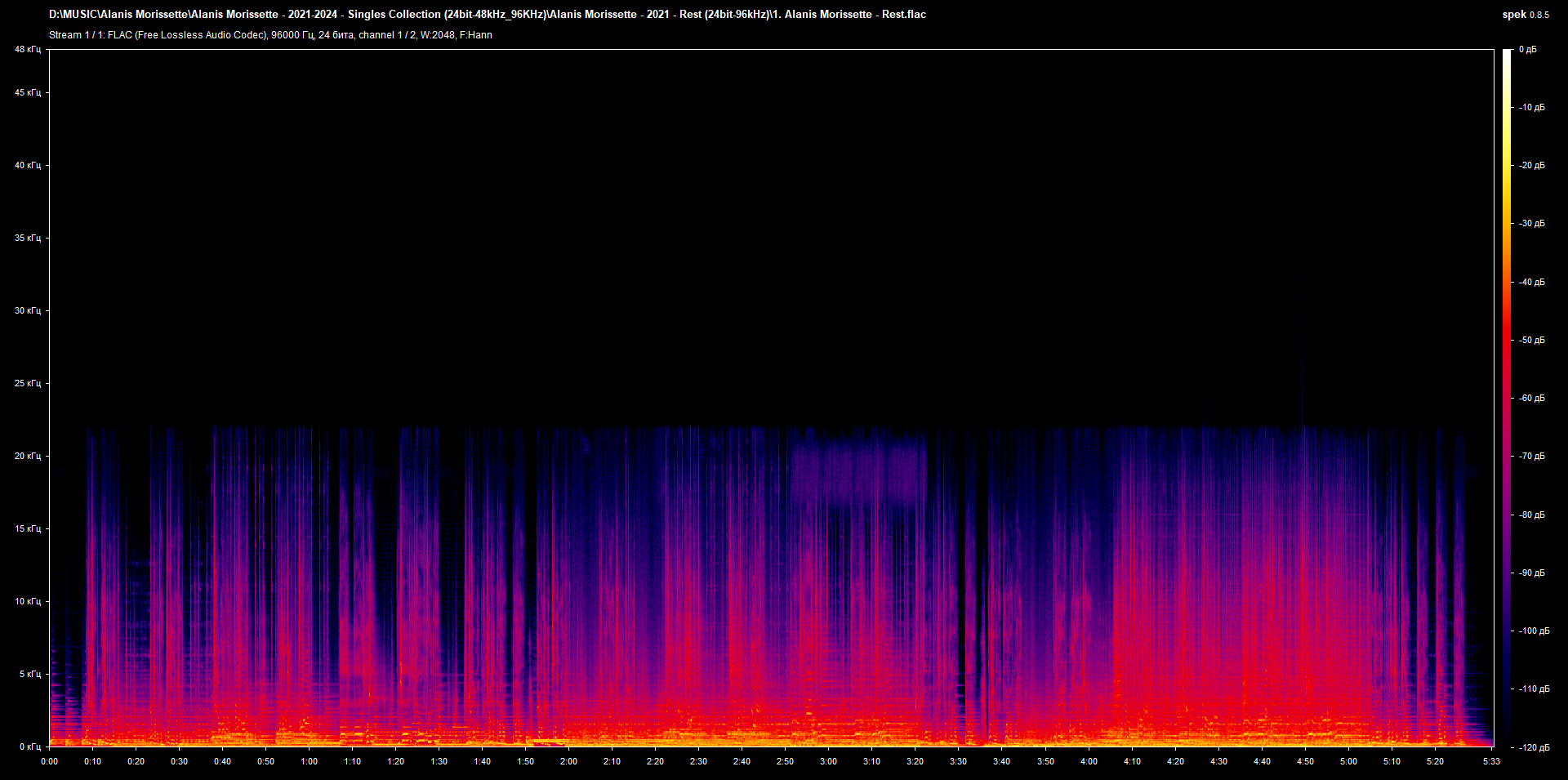Click the 4:00 time axis label
1568x780 pixels.
[x=1087, y=761]
